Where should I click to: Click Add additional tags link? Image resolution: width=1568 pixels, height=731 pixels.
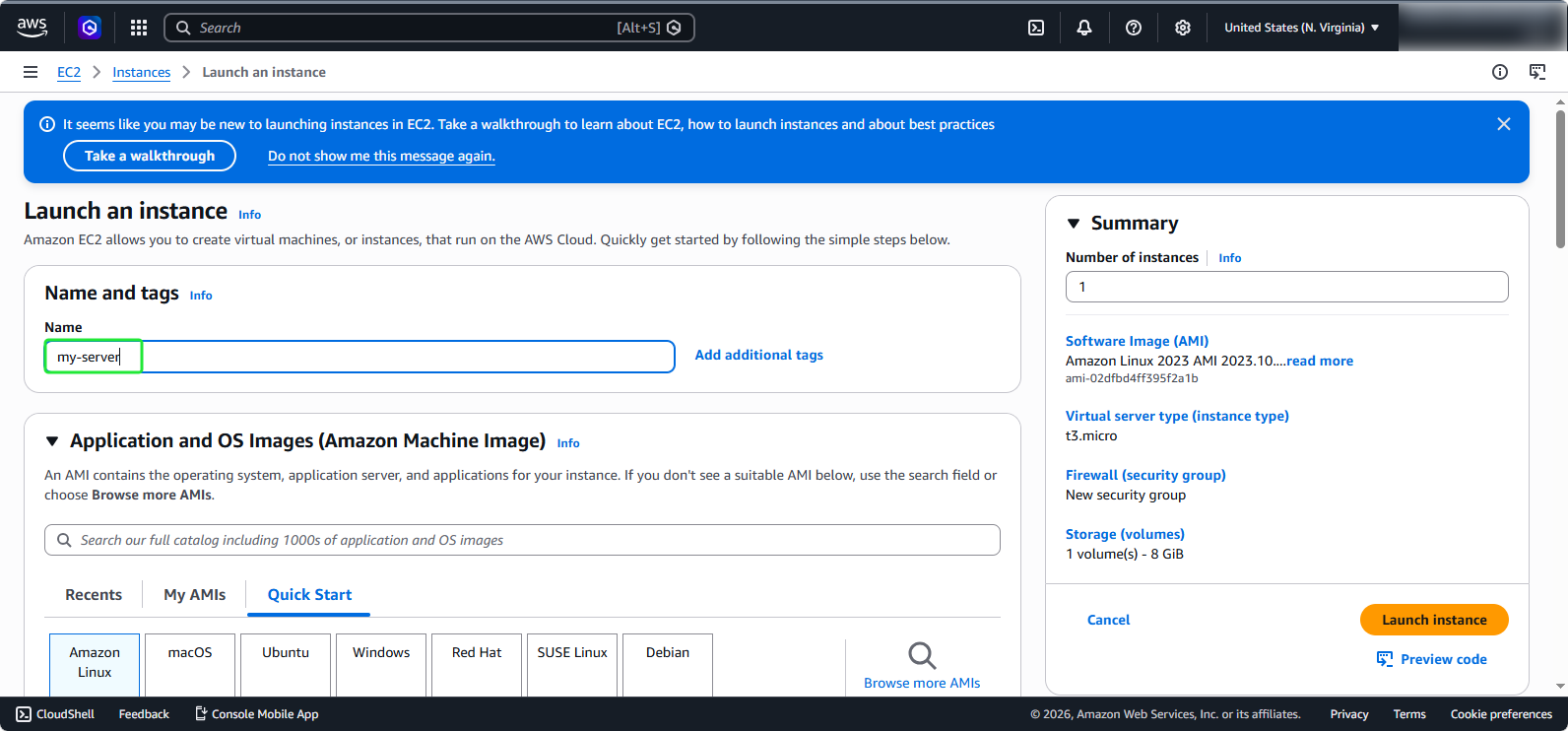[759, 355]
